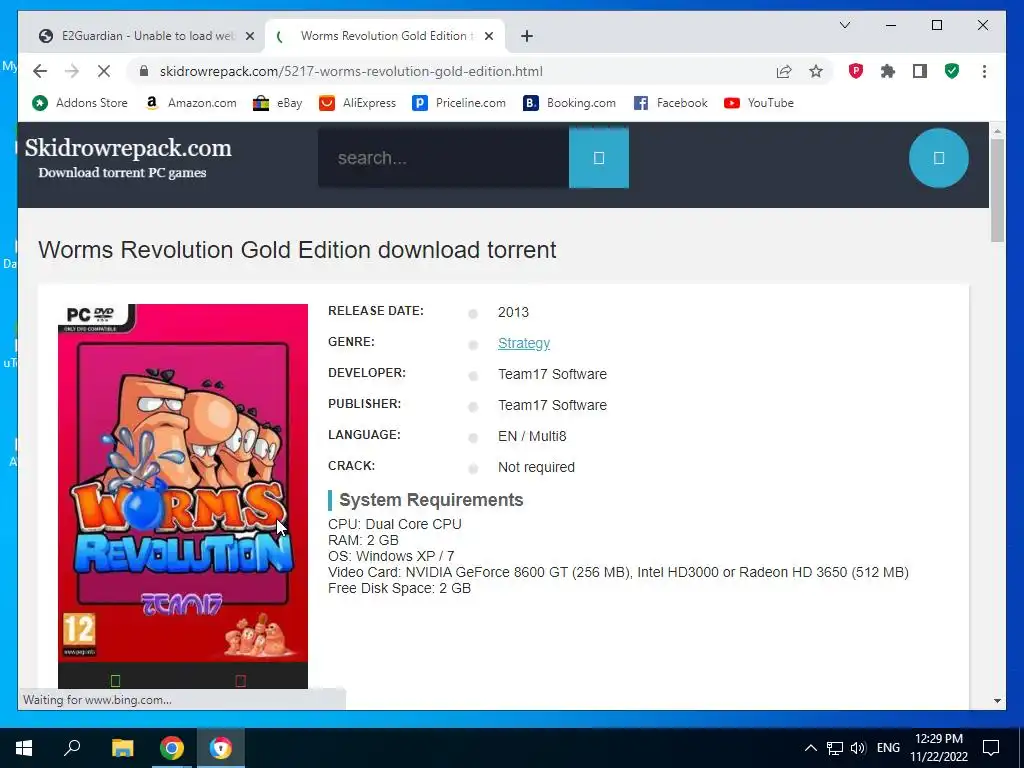Click 'Worms Revolution Gold Edition download torrent' heading
This screenshot has width=1024, height=768.
pyautogui.click(x=298, y=250)
